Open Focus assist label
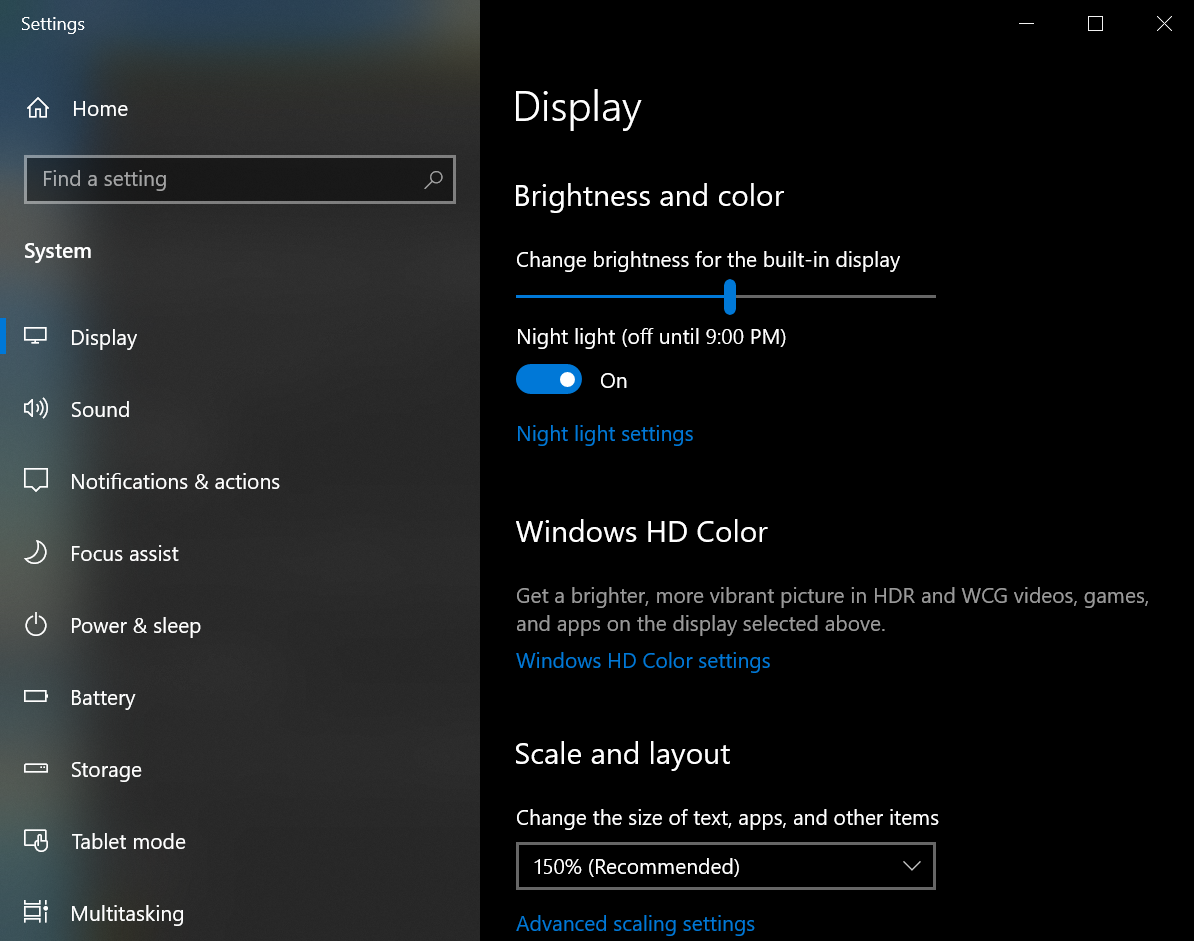 124,553
